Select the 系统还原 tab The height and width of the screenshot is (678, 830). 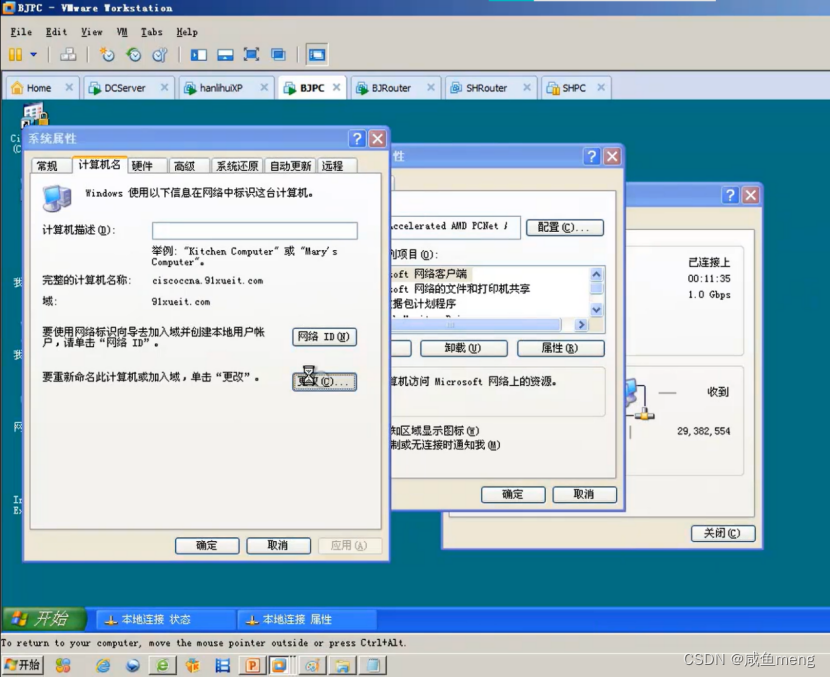[237, 166]
